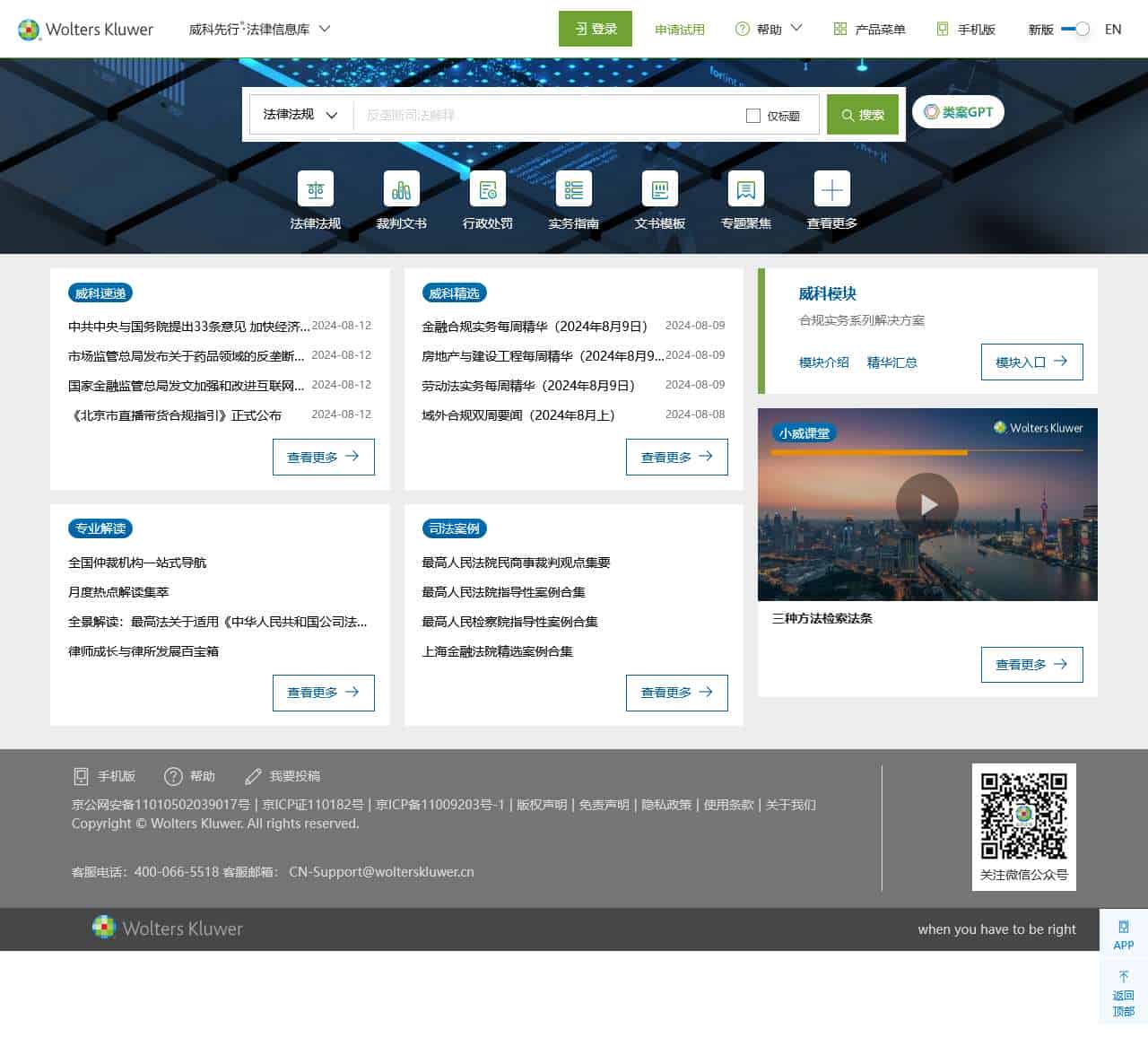The height and width of the screenshot is (1047, 1148).
Task: Open 国家金融监管总局发文加强和改进互联网 news
Action: 187,386
